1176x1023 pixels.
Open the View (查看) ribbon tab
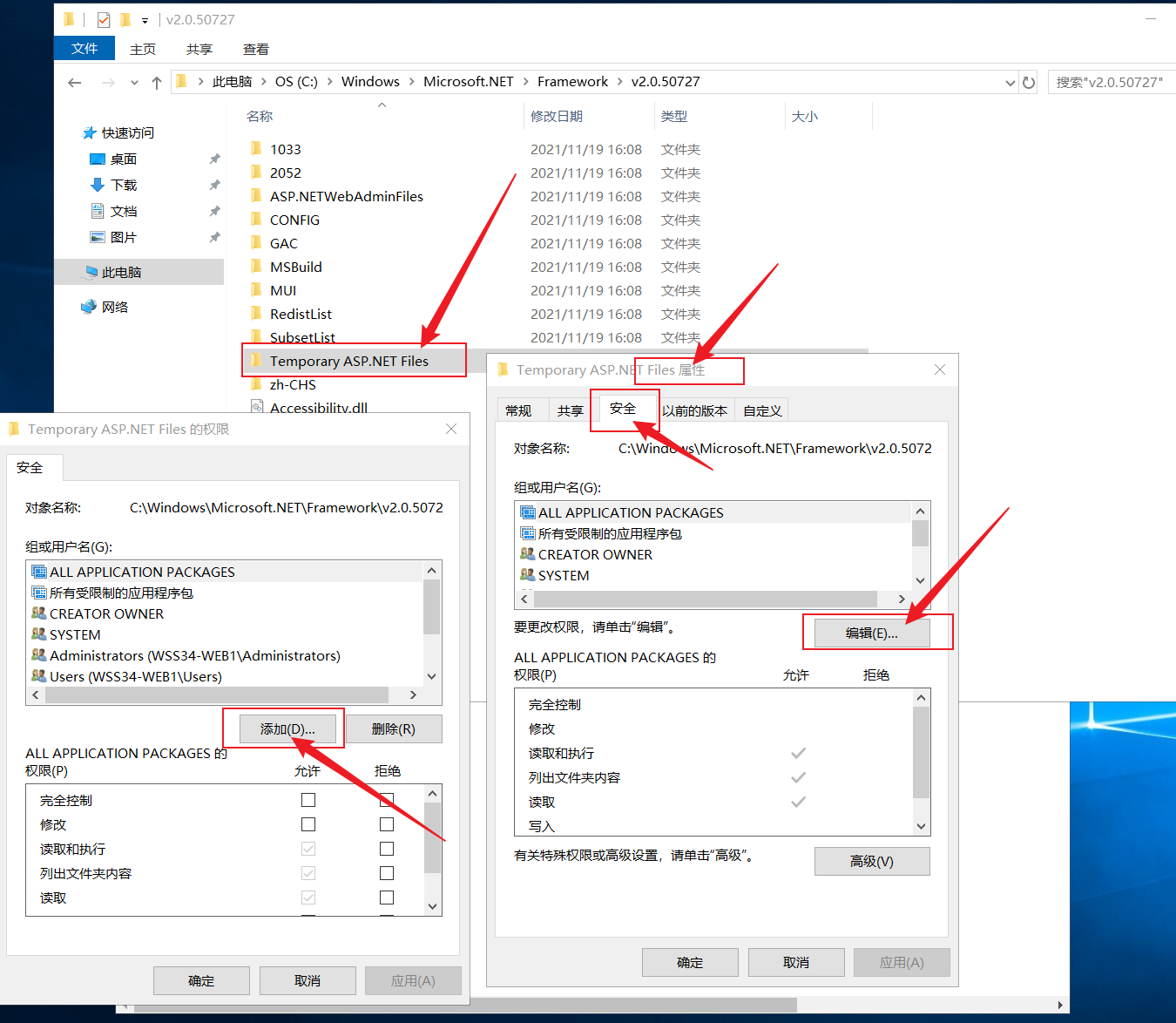pos(256,50)
